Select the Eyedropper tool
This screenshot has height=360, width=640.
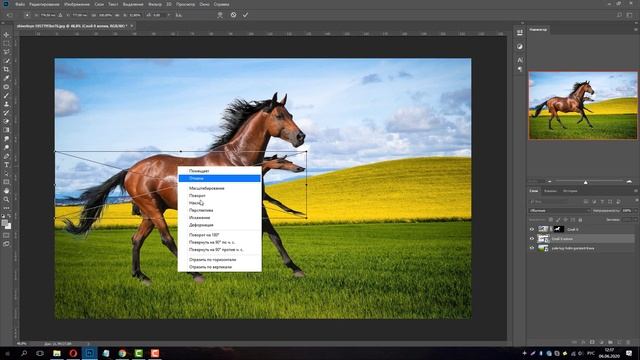6,78
